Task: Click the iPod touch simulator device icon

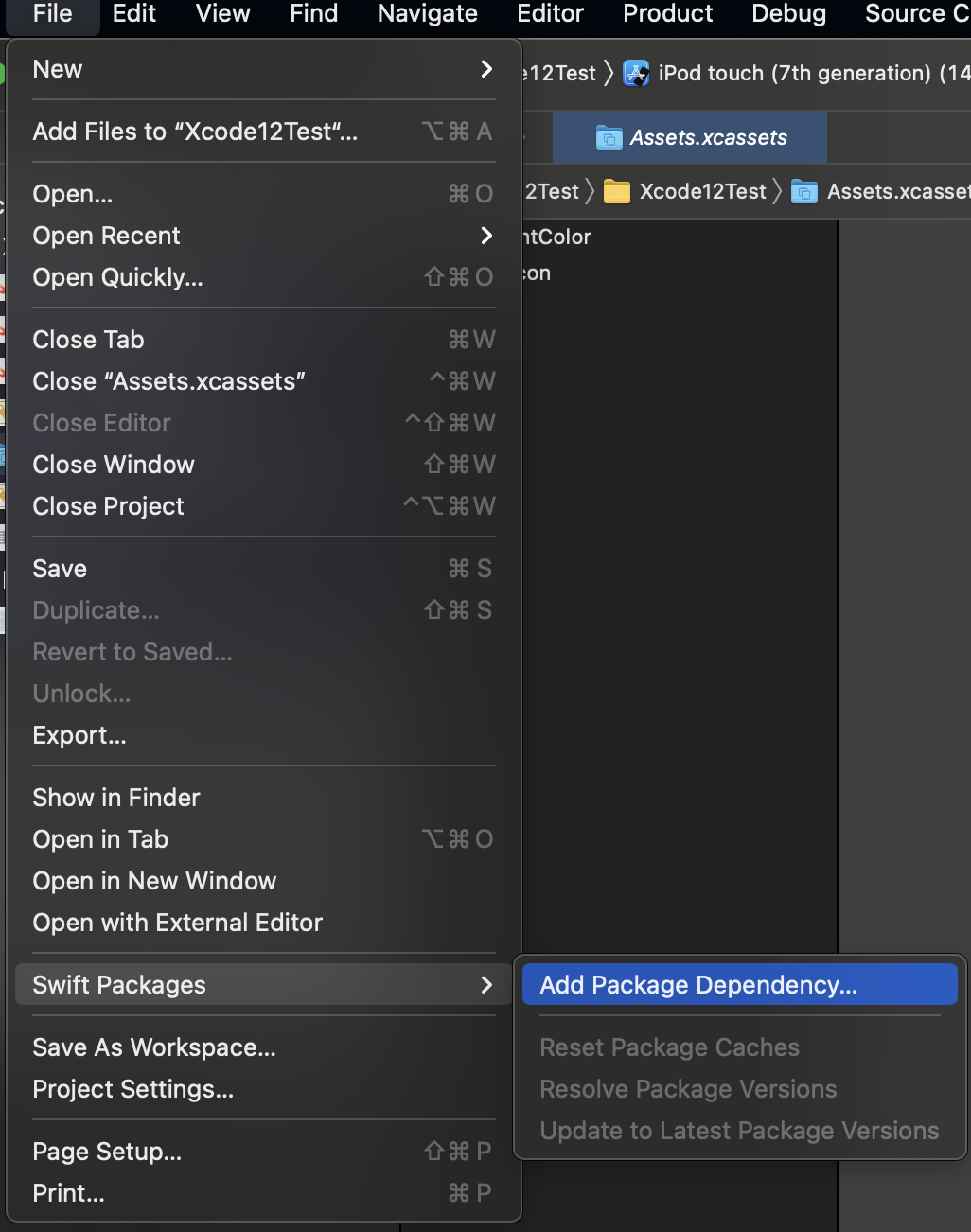Action: [636, 73]
